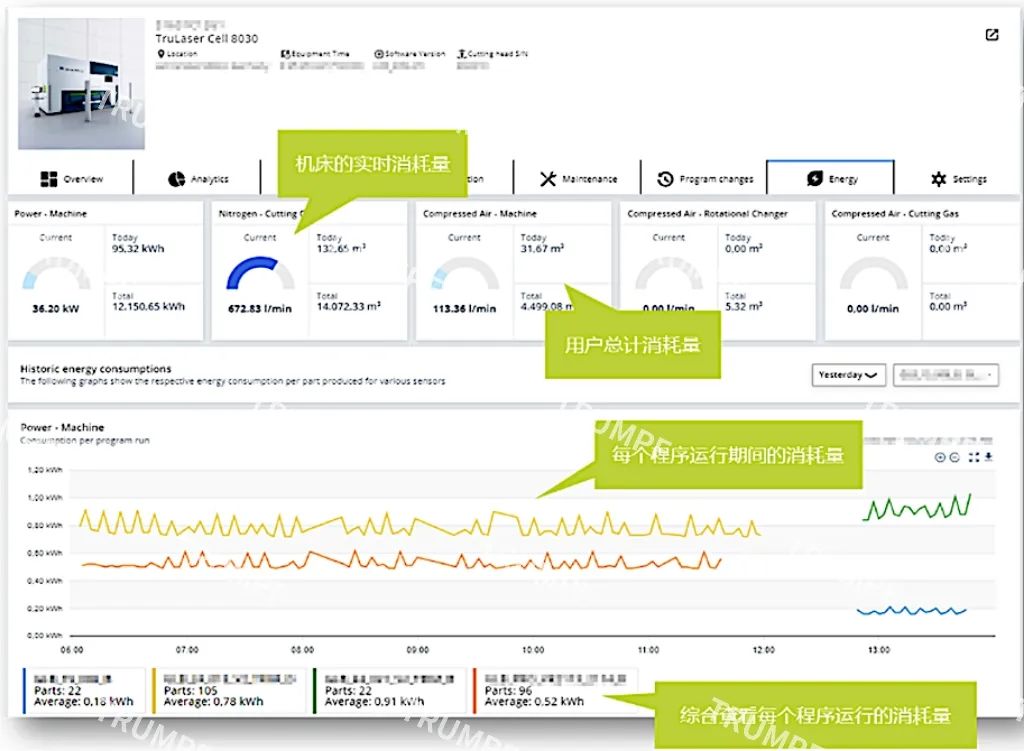Open the Maintenance tab

[x=577, y=178]
